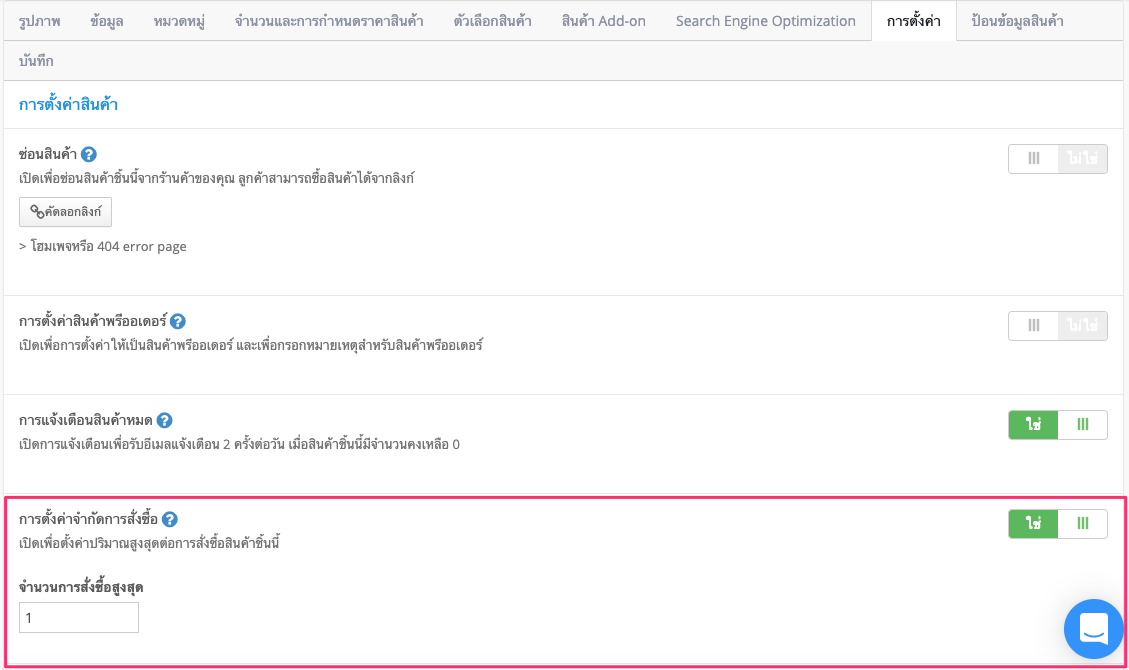Viewport: 1129px width, 670px height.
Task: Click the จำนวนการสั่งซื้อสูงสุด input field
Action: [78, 617]
